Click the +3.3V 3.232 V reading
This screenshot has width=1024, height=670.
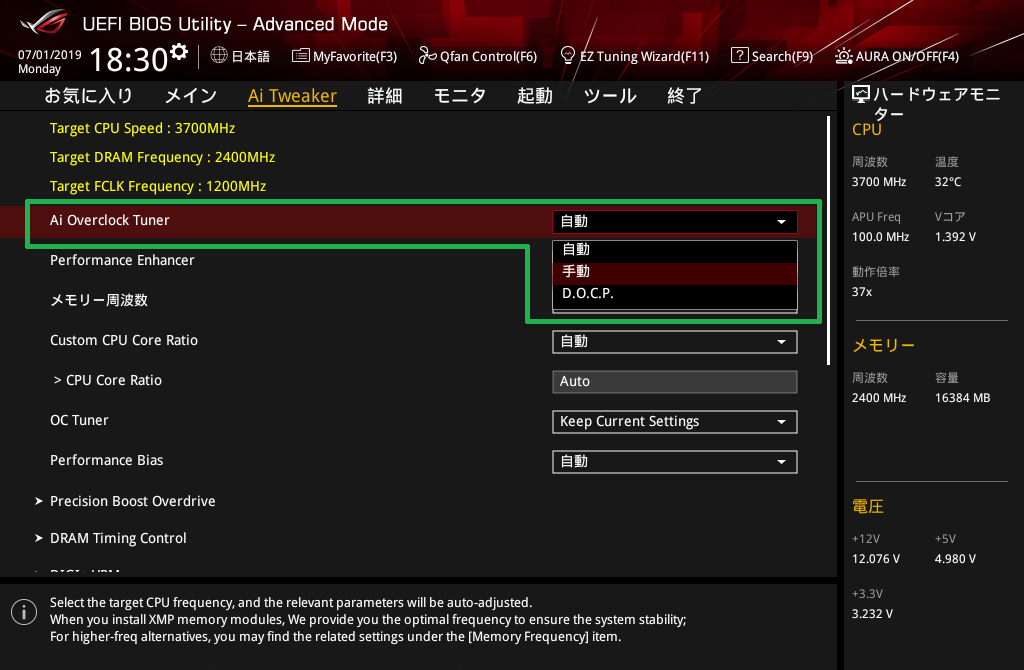(x=872, y=614)
